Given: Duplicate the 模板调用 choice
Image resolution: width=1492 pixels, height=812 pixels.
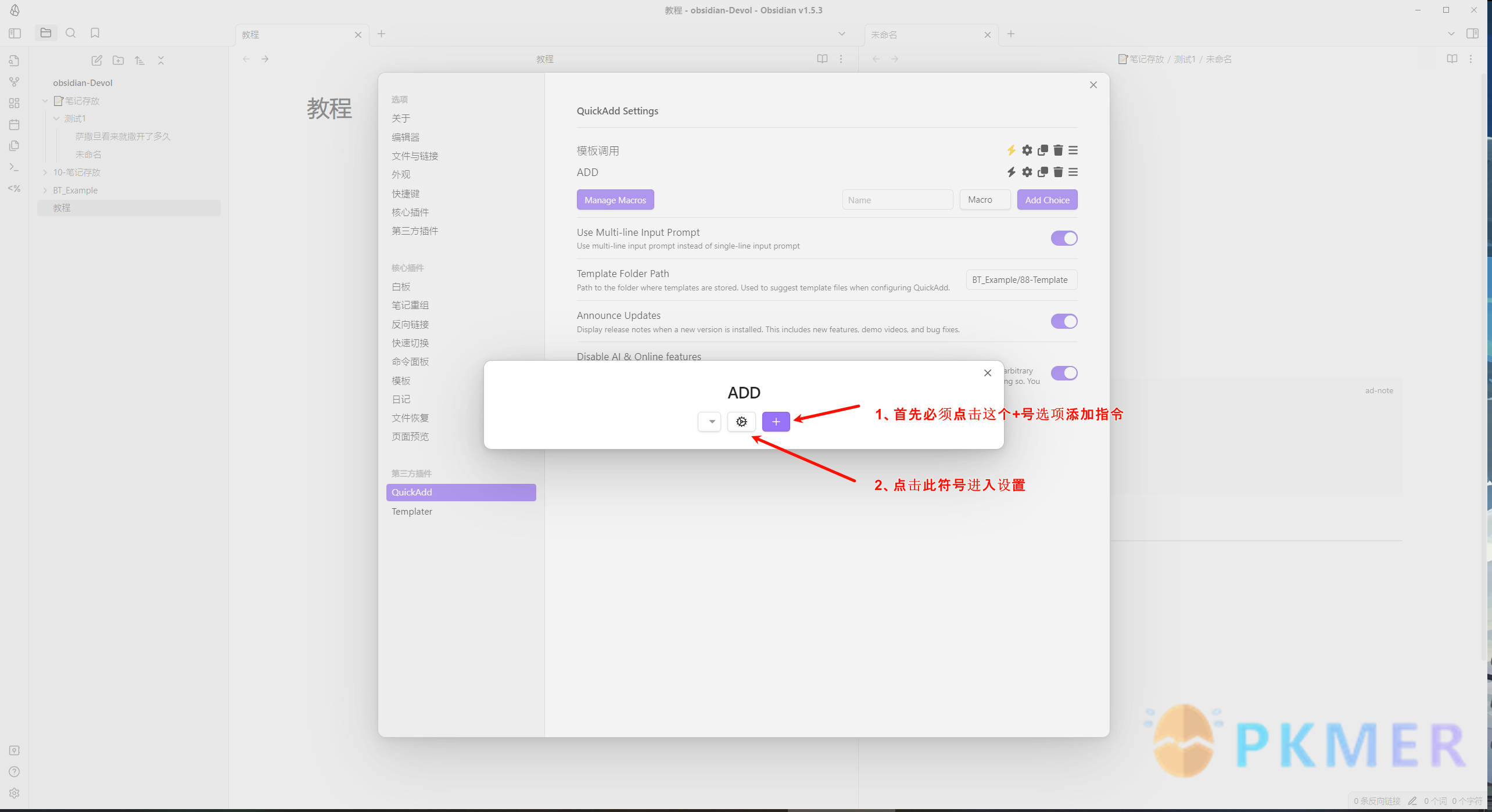Looking at the screenshot, I should pos(1043,150).
